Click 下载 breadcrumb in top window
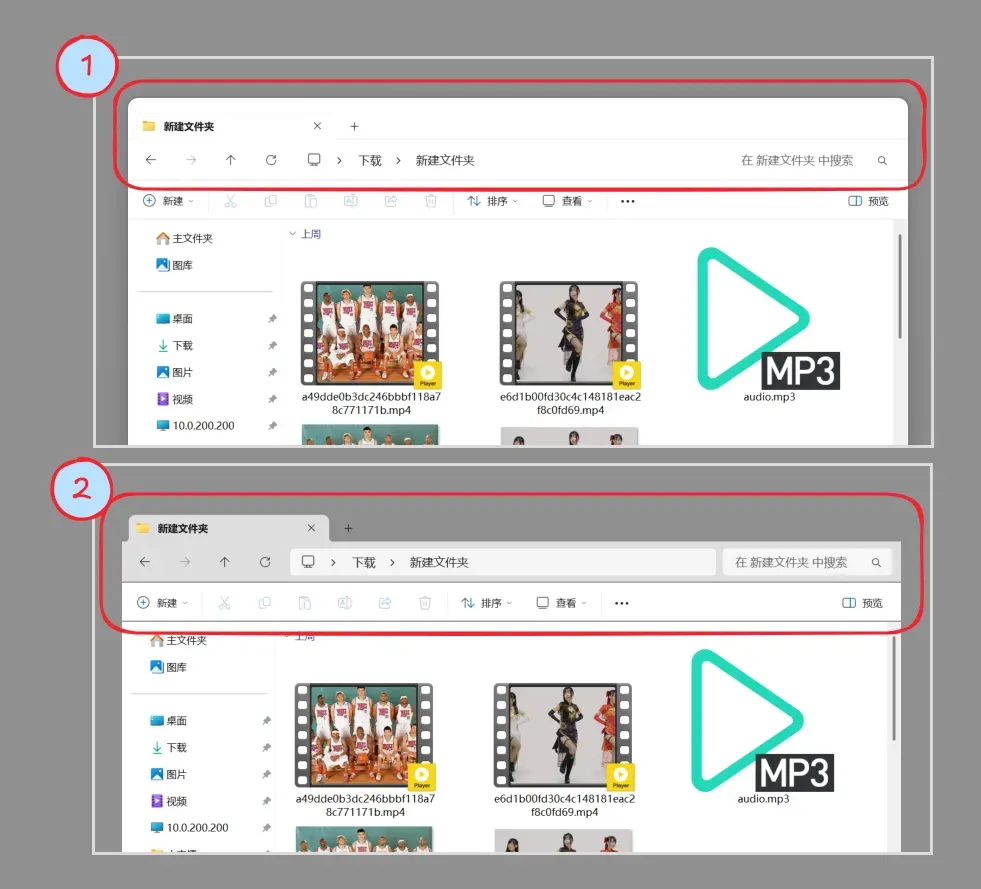981x889 pixels. tap(370, 161)
